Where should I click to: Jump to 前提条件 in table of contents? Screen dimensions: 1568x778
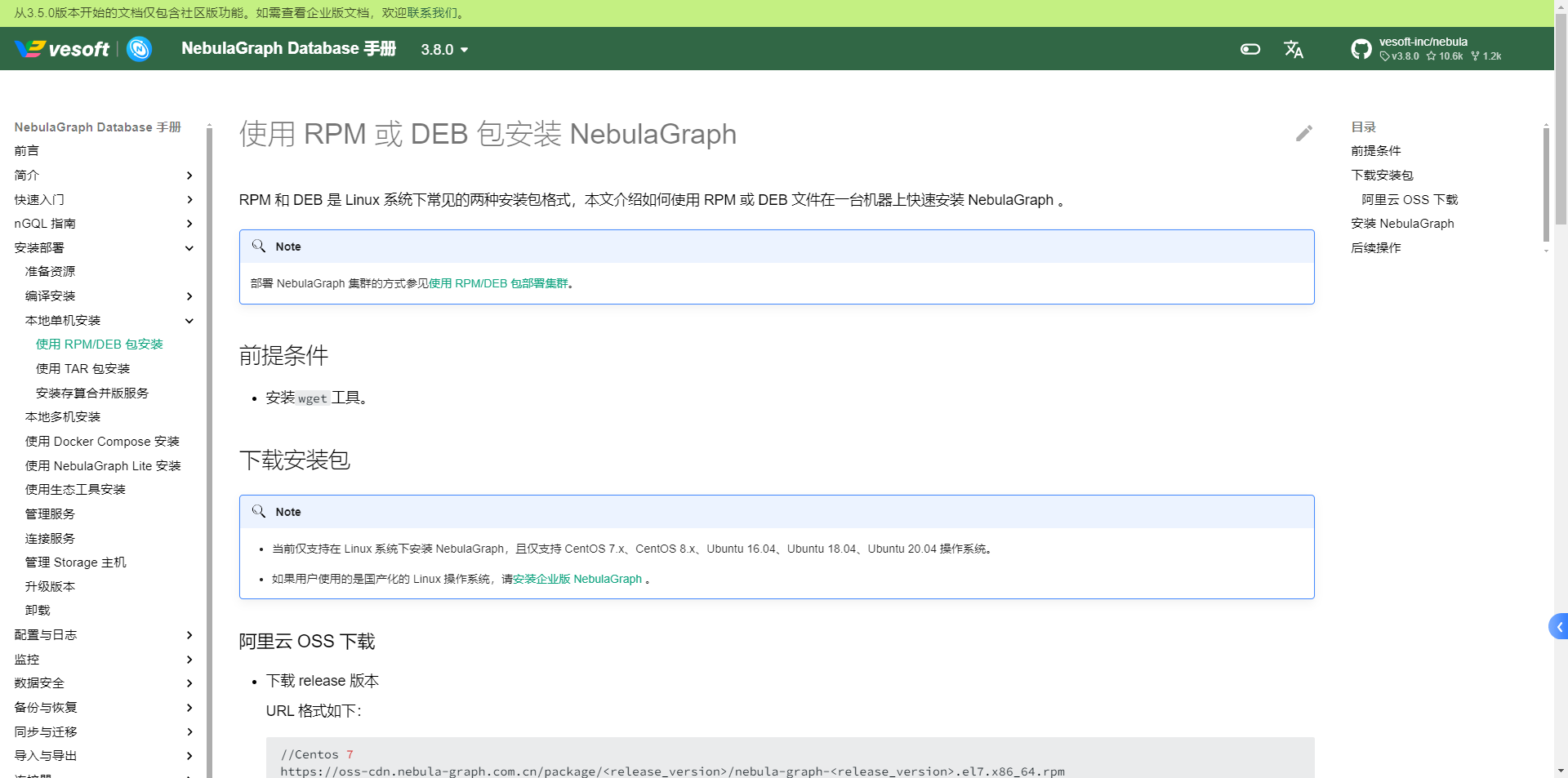pyautogui.click(x=1376, y=151)
